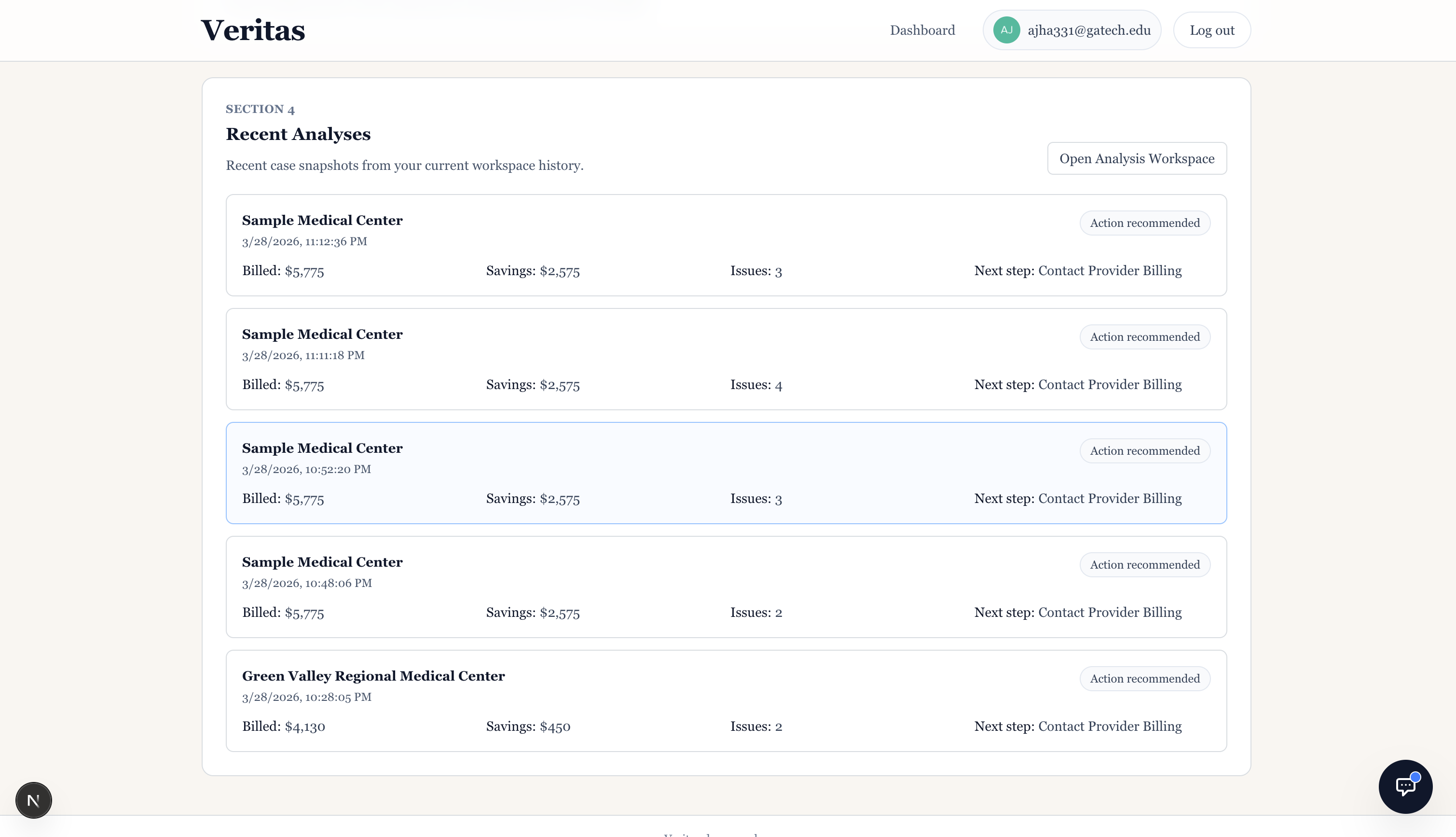Click the Next.js dev tools badge
The width and height of the screenshot is (1456, 837).
pos(33,800)
